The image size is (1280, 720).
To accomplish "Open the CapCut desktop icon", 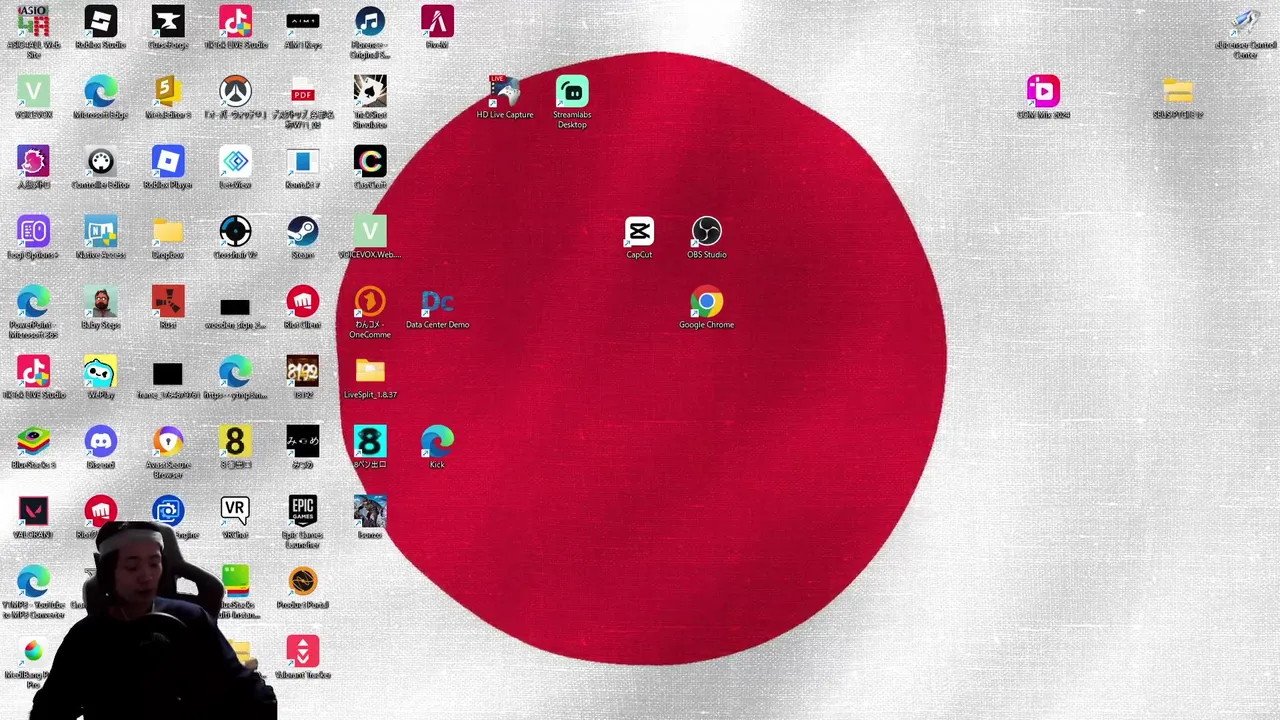I will click(639, 232).
